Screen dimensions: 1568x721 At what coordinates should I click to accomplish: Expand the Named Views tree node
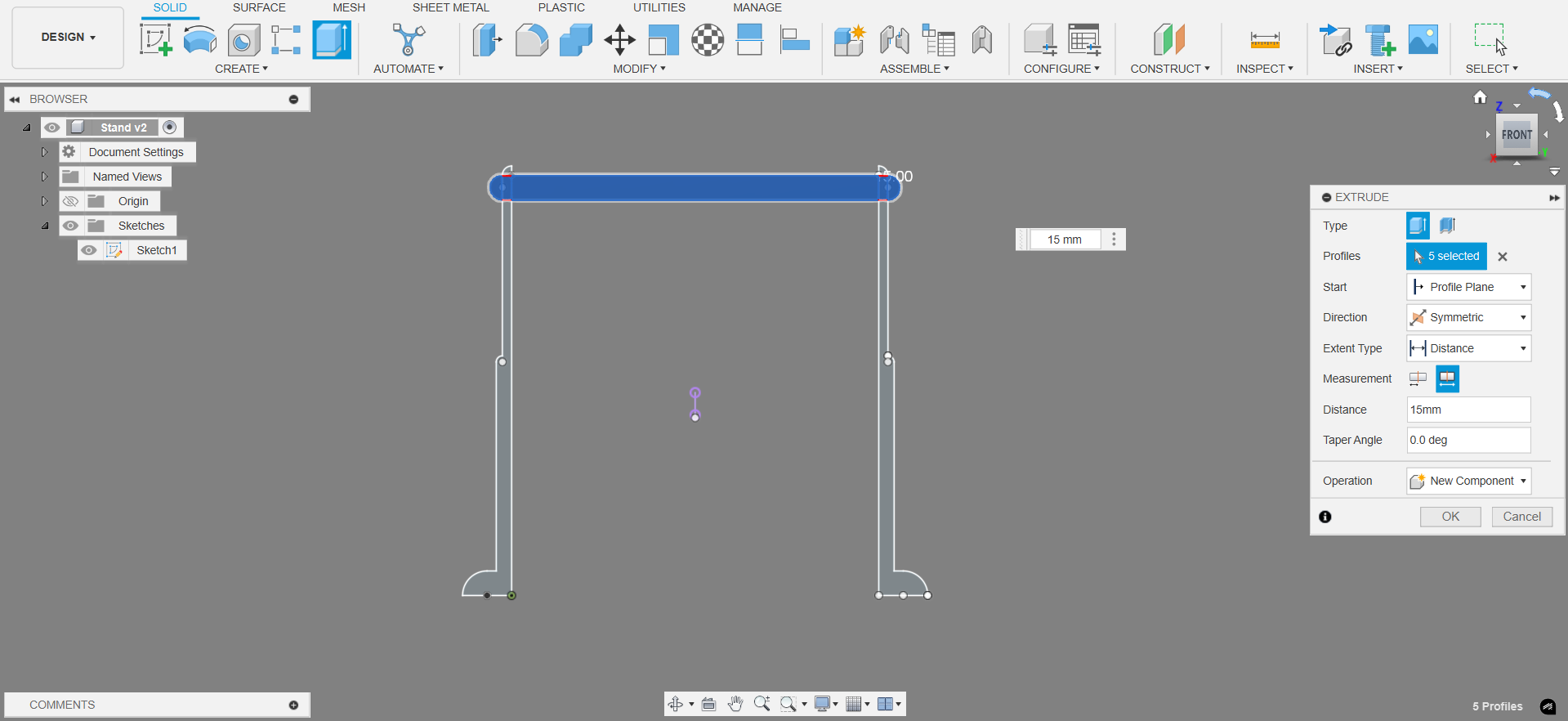point(45,177)
